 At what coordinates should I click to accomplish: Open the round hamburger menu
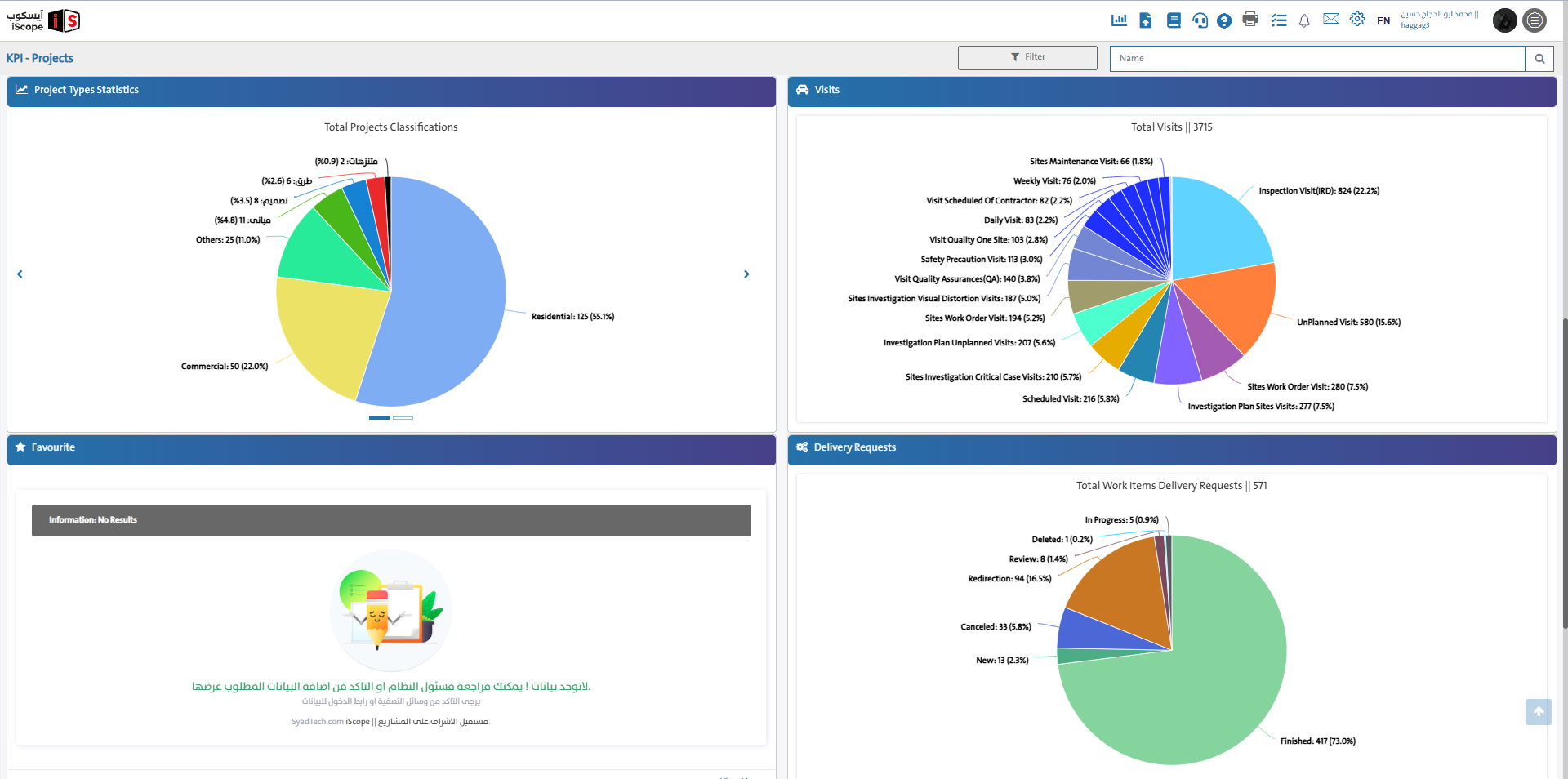click(1535, 20)
